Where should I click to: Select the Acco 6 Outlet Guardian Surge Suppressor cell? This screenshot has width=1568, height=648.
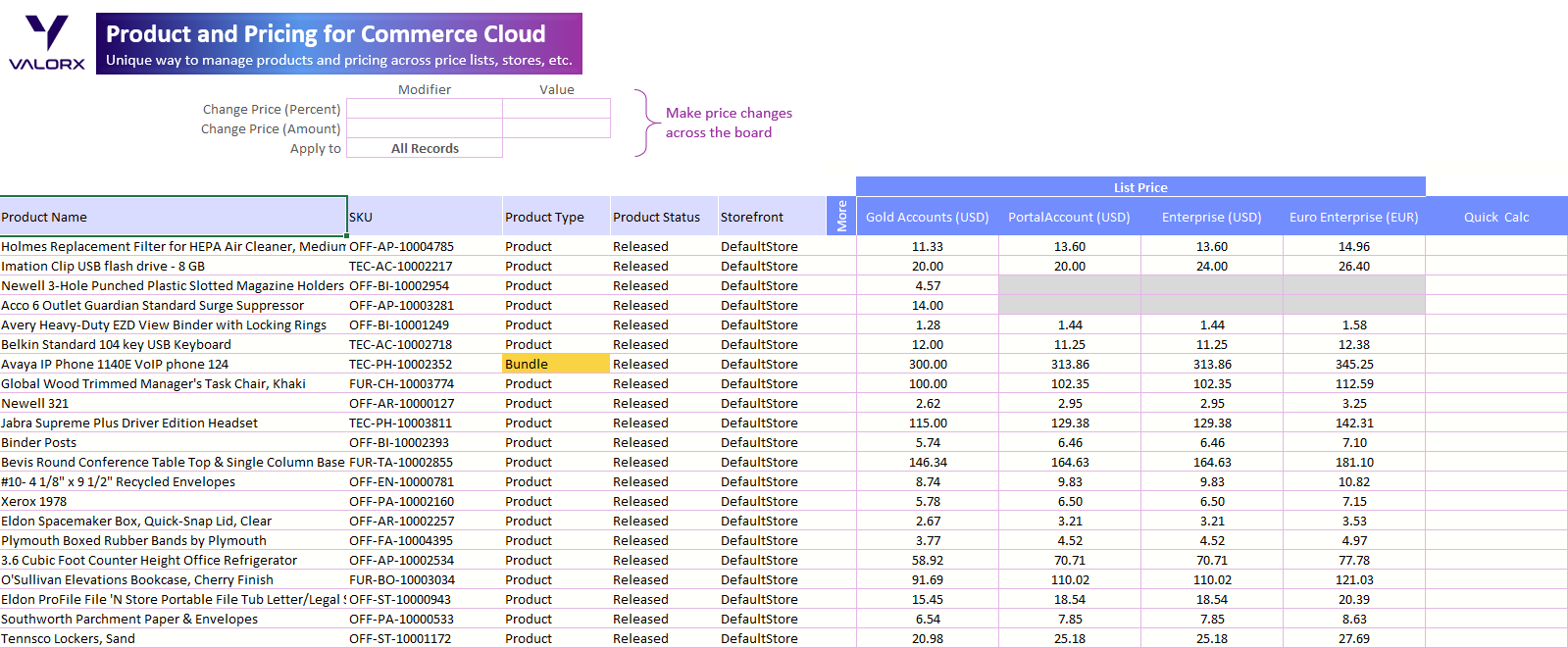pos(174,305)
